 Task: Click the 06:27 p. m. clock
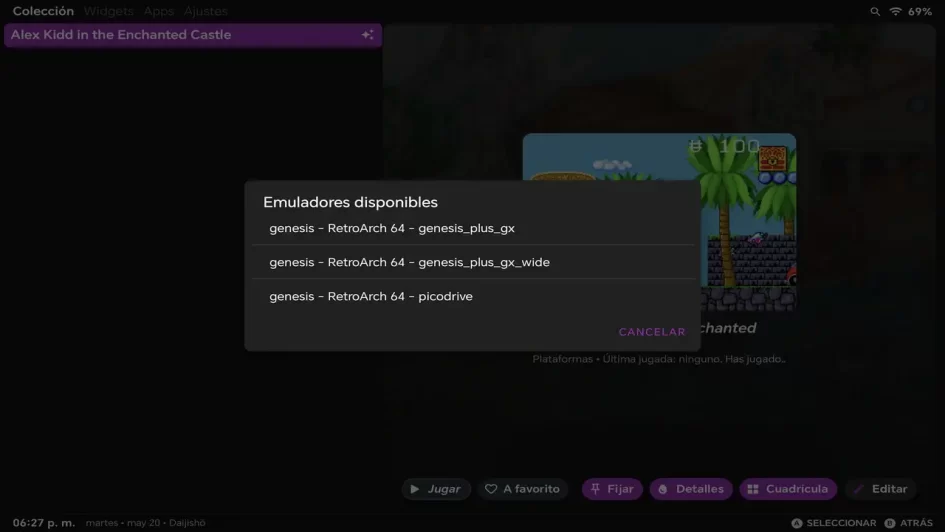click(x=44, y=523)
